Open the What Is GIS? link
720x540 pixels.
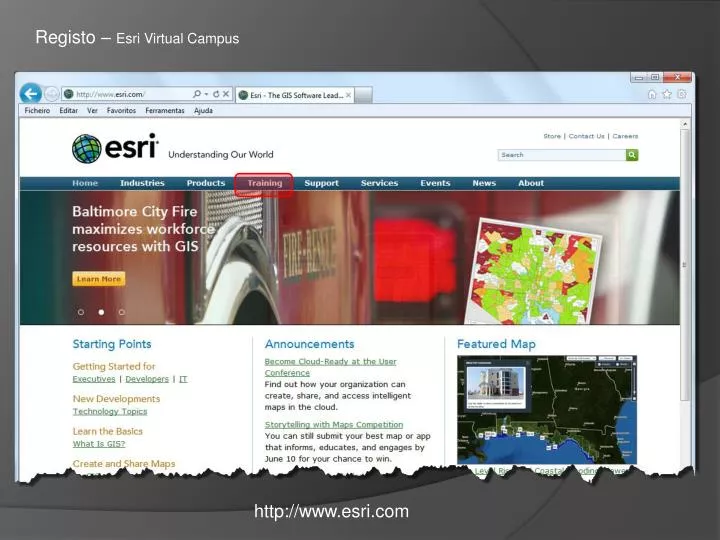(99, 444)
